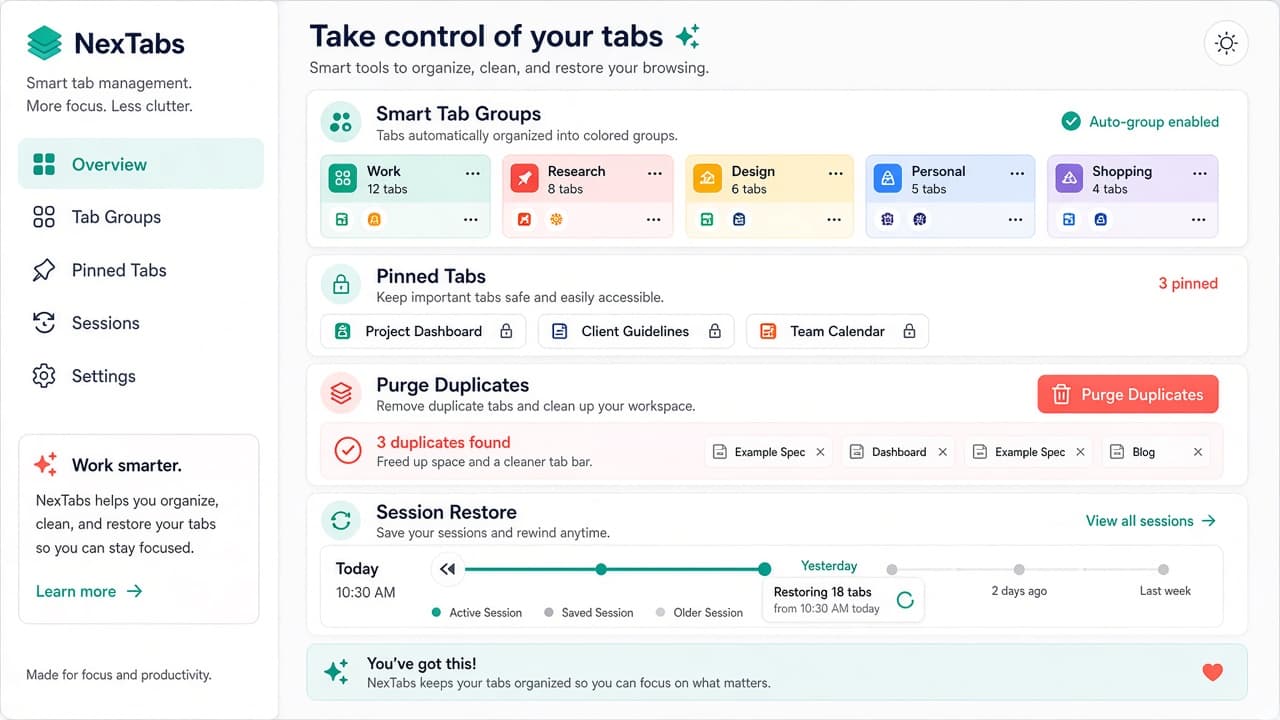Select first tab favicon in Personal group
The image size is (1280, 720).
point(888,219)
